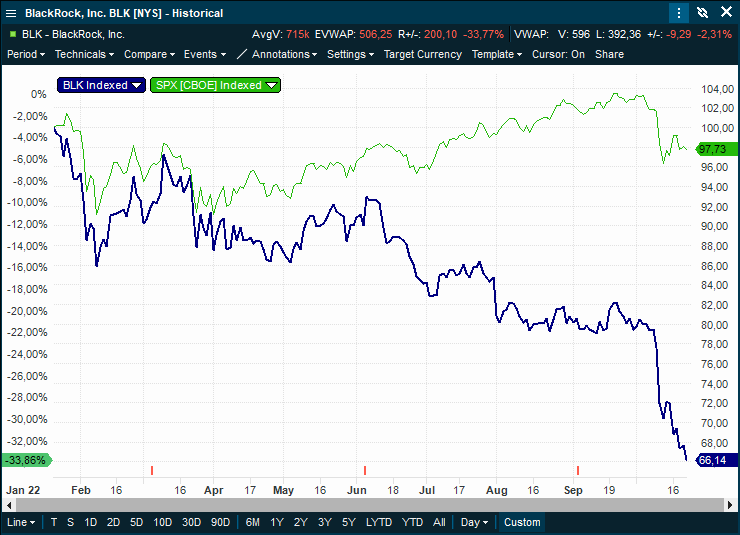Click the scrollbar right arrow
The image size is (740, 535).
pyautogui.click(x=730, y=505)
